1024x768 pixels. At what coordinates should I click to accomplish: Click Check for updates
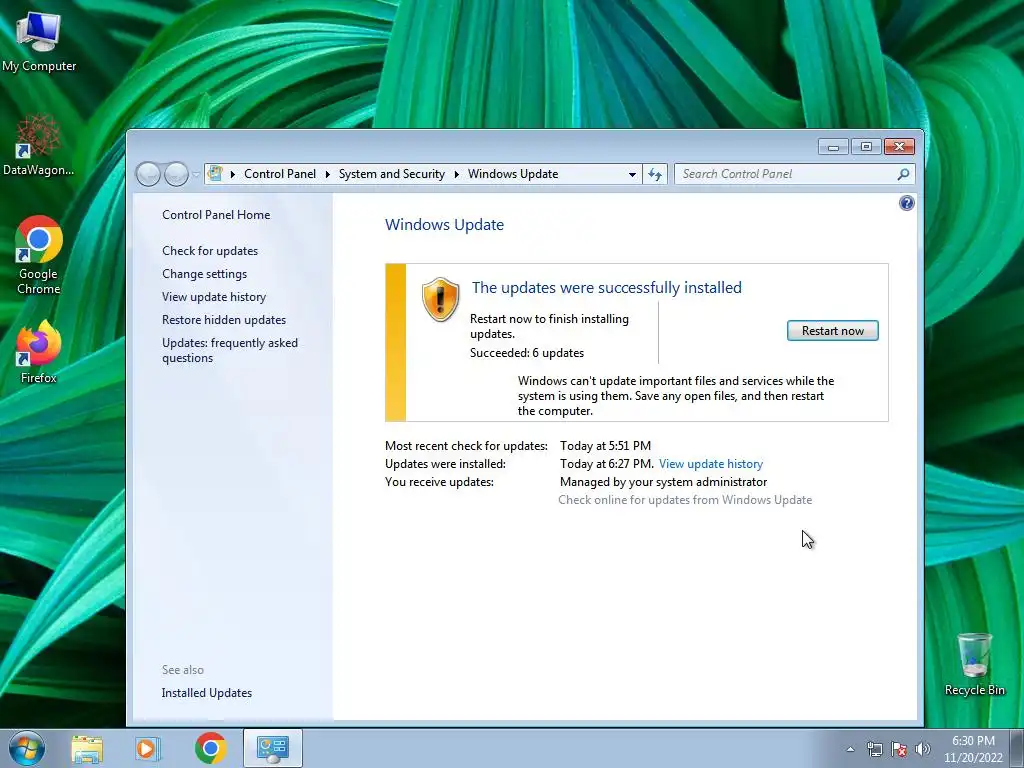210,251
